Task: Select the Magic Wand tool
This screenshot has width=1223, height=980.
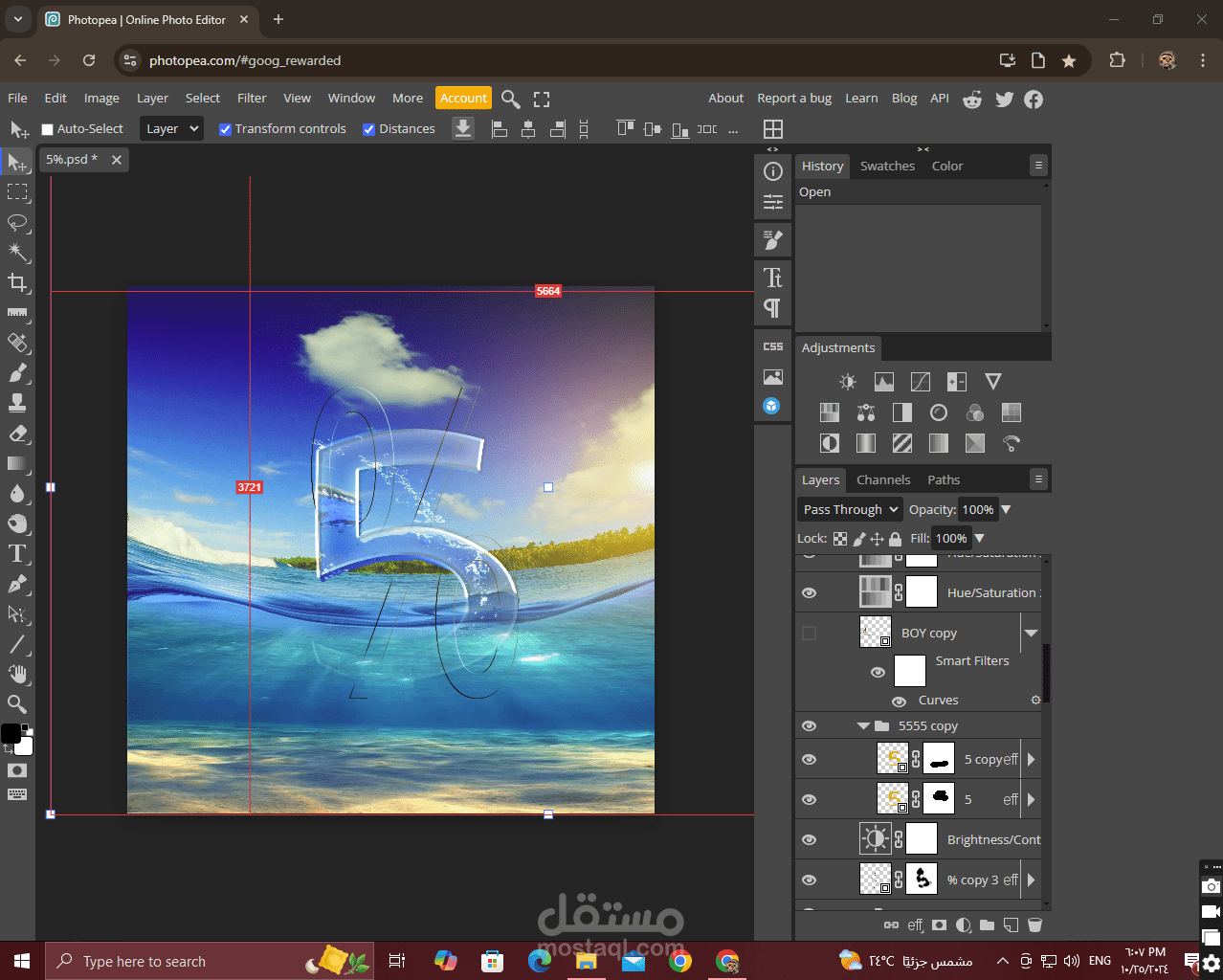Action: tap(17, 252)
